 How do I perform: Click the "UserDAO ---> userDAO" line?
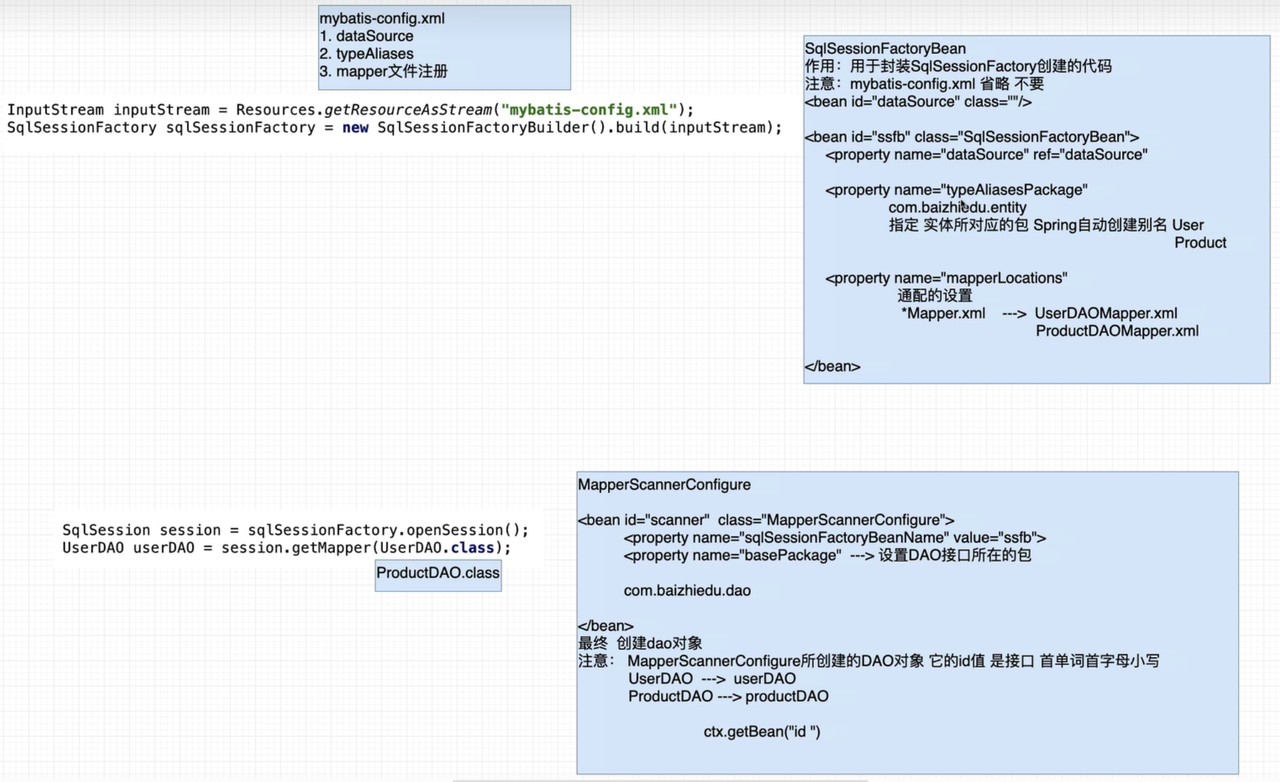click(712, 679)
